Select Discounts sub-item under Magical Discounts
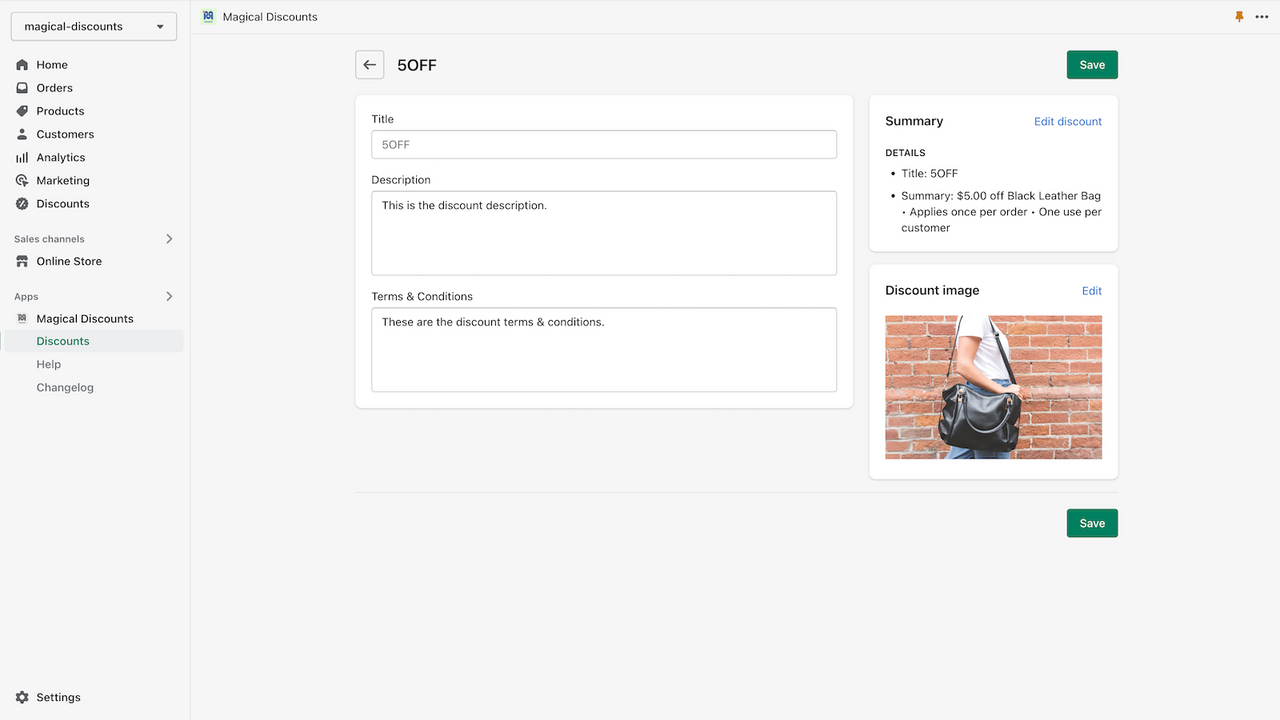The image size is (1280, 720). point(94,341)
